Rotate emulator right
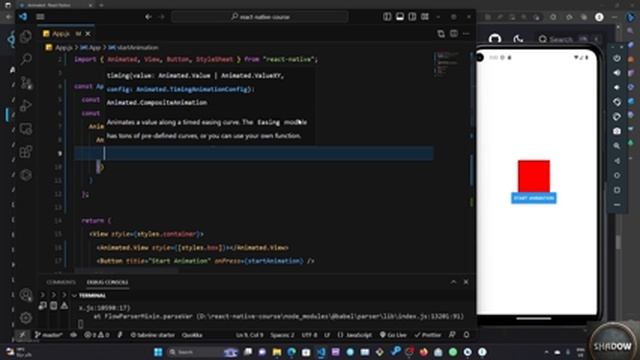 (x=617, y=117)
